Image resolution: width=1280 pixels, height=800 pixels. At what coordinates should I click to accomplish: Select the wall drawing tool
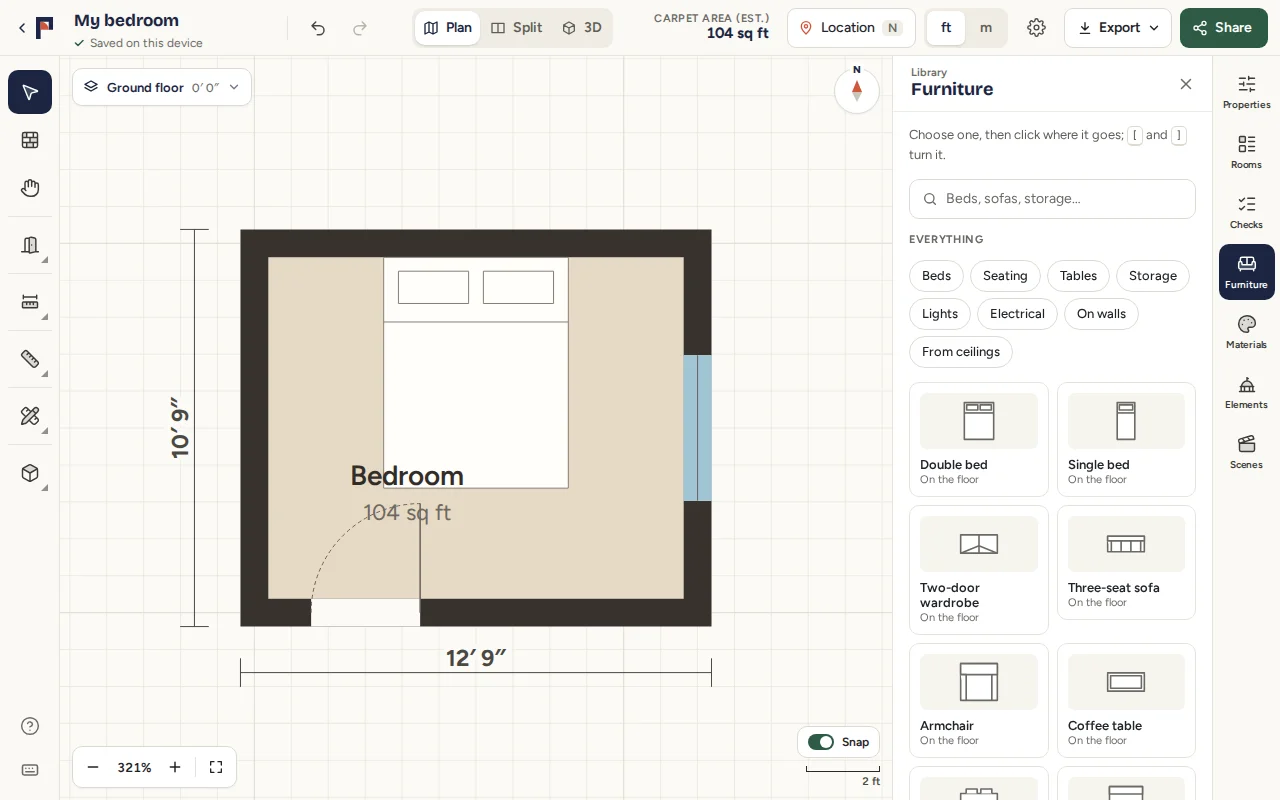30,140
